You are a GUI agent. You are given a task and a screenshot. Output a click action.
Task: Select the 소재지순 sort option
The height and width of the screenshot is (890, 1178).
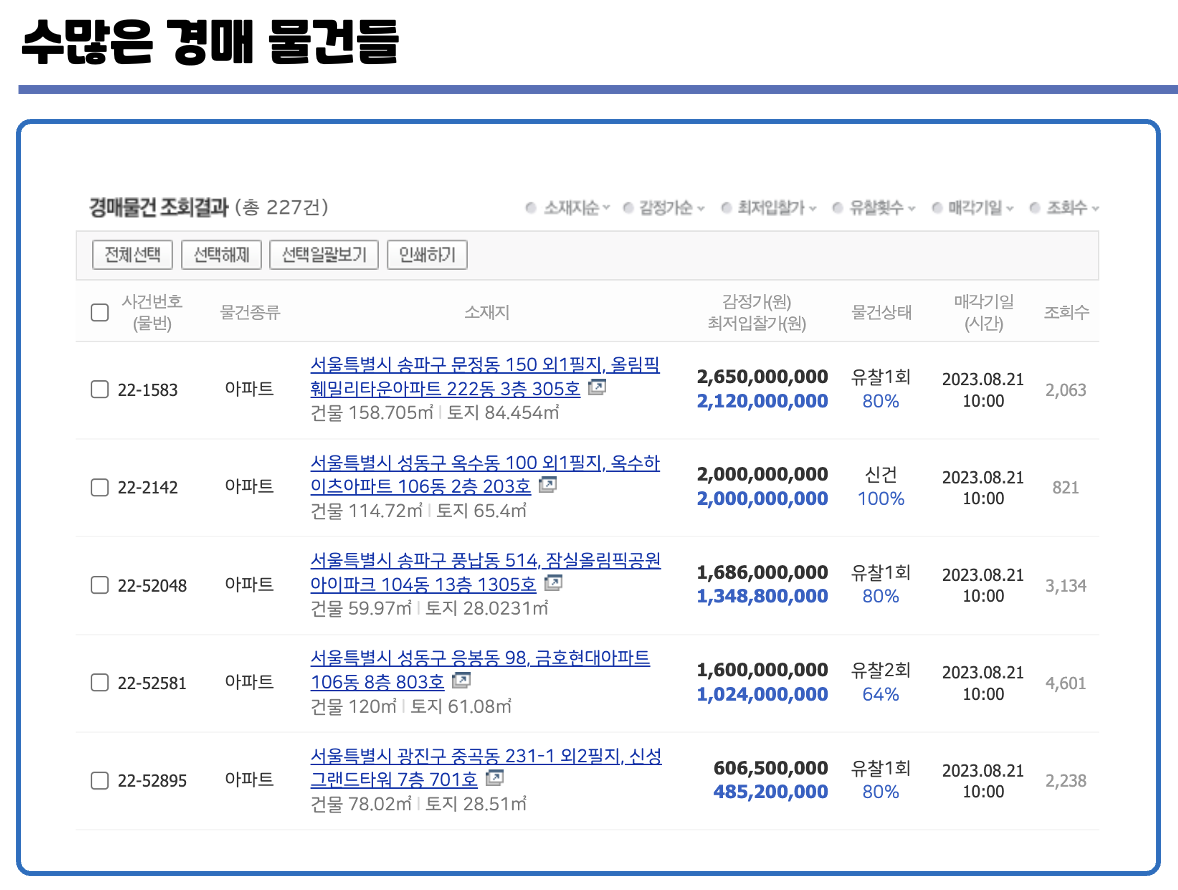pyautogui.click(x=573, y=206)
